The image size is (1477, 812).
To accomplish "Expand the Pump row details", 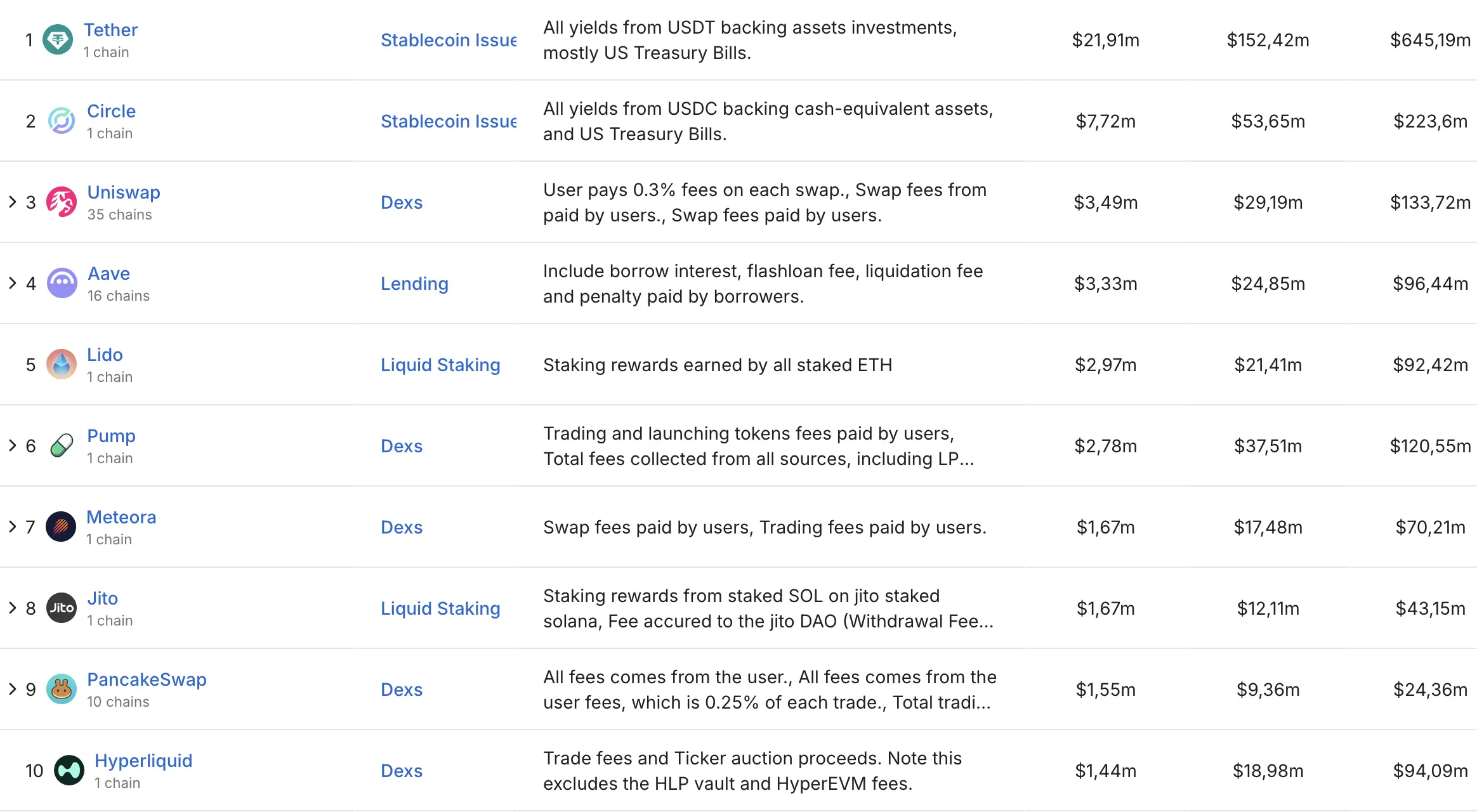I will point(13,445).
